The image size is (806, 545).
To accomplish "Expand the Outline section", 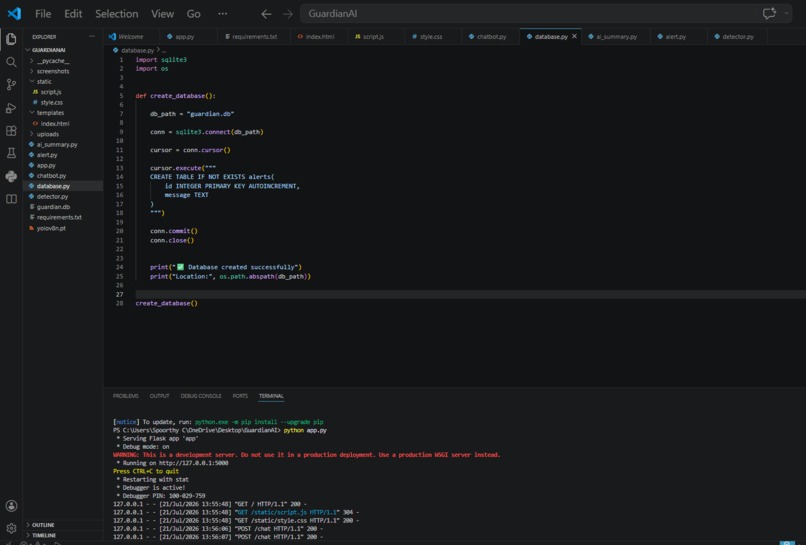I will coord(64,525).
